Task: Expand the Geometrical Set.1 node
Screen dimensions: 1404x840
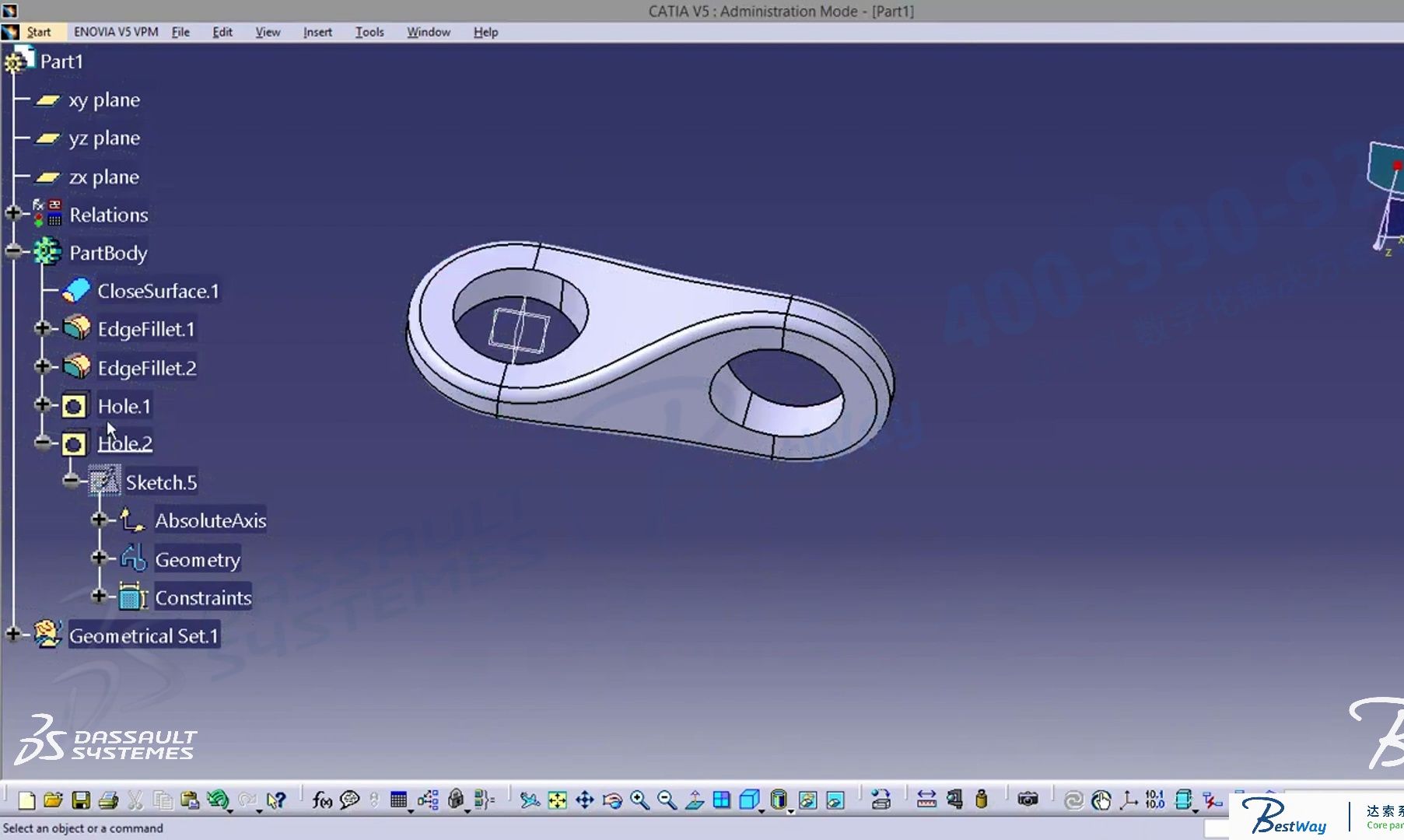Action: pyautogui.click(x=13, y=635)
